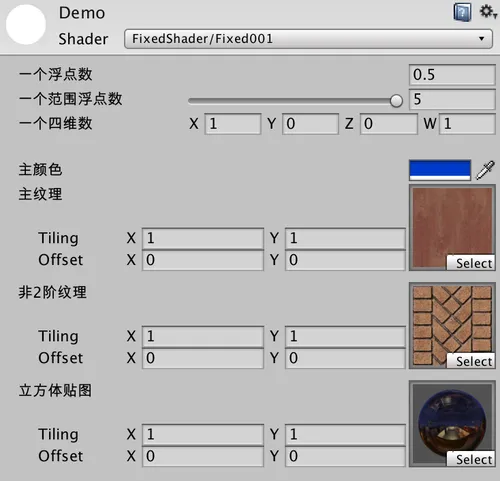The height and width of the screenshot is (481, 500).
Task: Click 立方体贴图 Offset X field
Action: pos(203,456)
